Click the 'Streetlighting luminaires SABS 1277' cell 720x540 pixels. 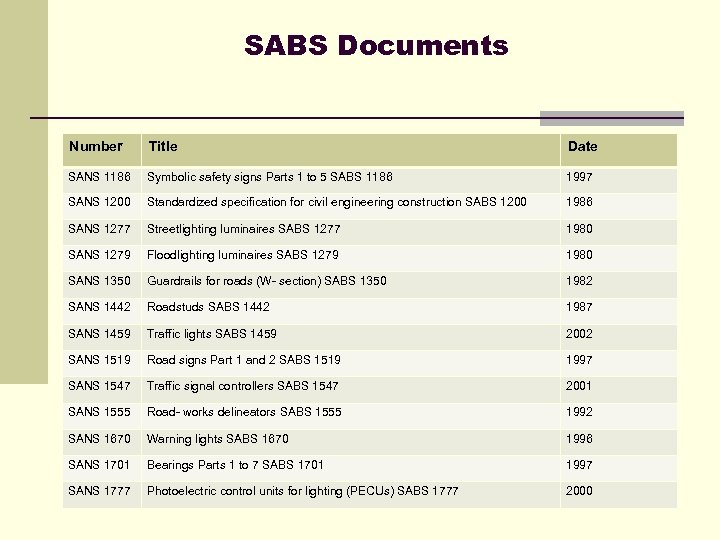[x=244, y=229]
